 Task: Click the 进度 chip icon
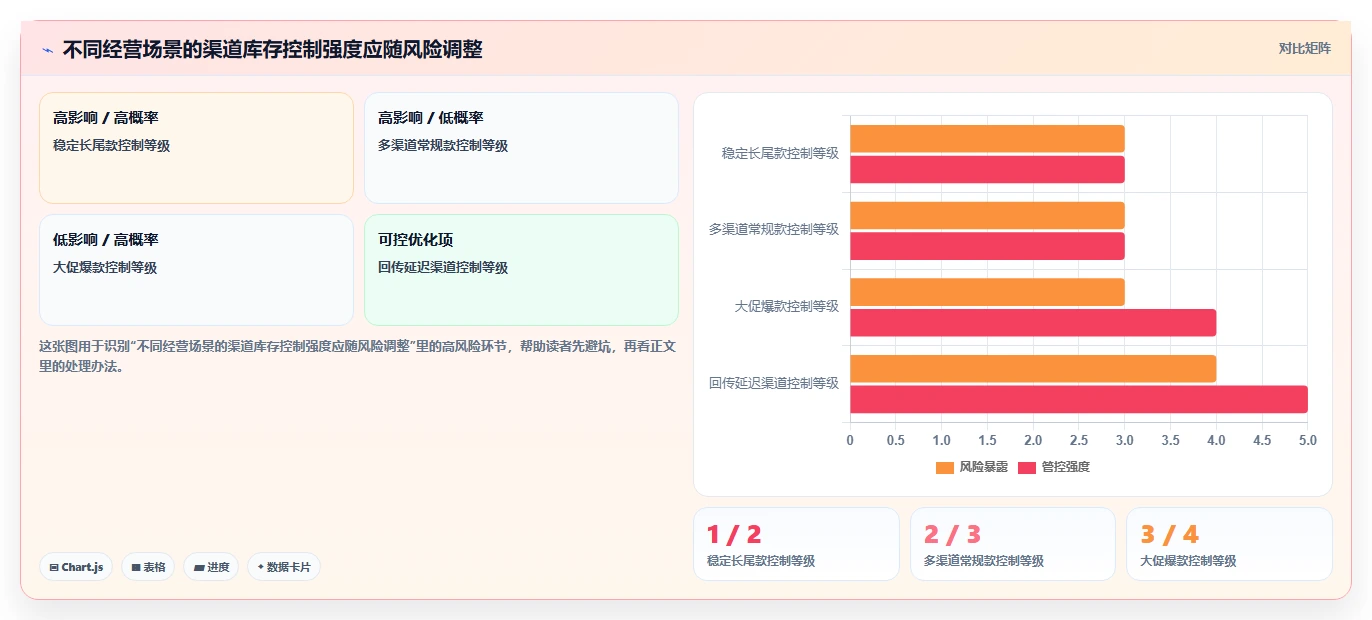pos(199,567)
